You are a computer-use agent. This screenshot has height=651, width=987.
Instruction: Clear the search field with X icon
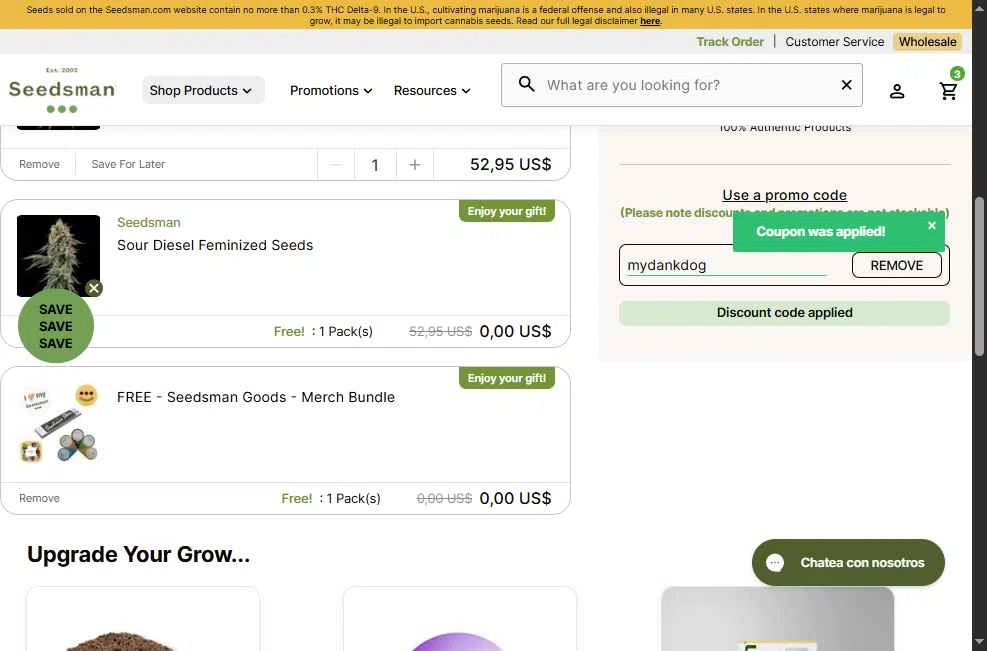pos(847,84)
